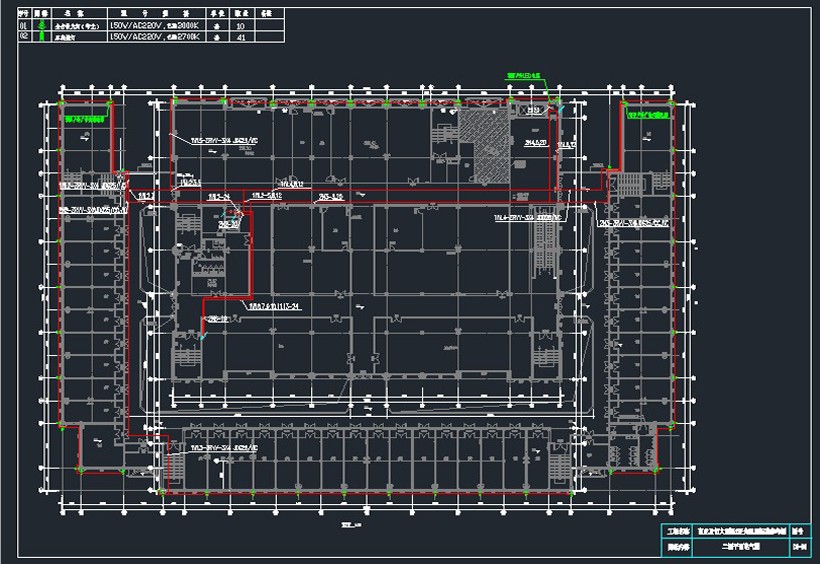This screenshot has width=820, height=564.
Task: Select the cyan marker near top-right green leader
Action: point(560,107)
